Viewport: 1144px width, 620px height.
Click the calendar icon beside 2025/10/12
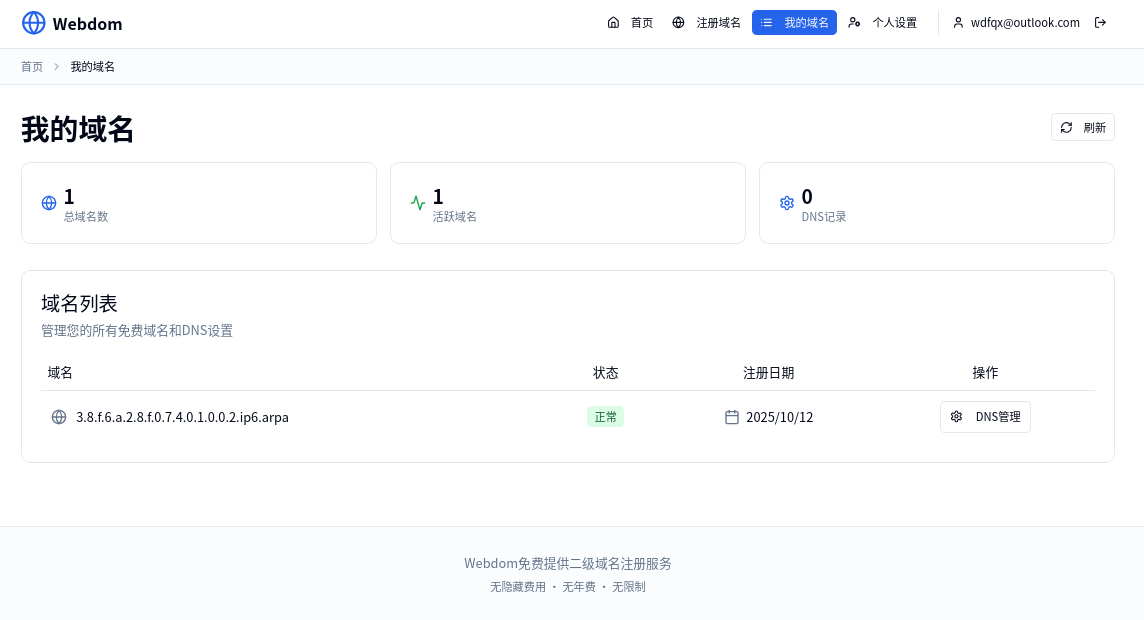click(x=732, y=417)
